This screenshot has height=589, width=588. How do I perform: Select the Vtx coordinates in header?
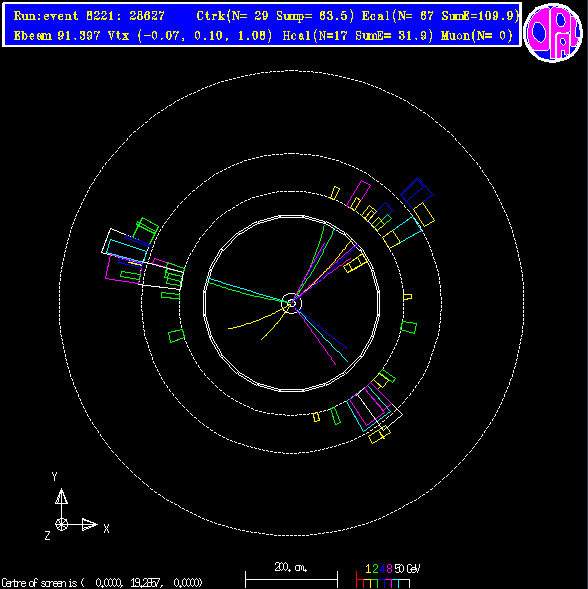(x=190, y=36)
